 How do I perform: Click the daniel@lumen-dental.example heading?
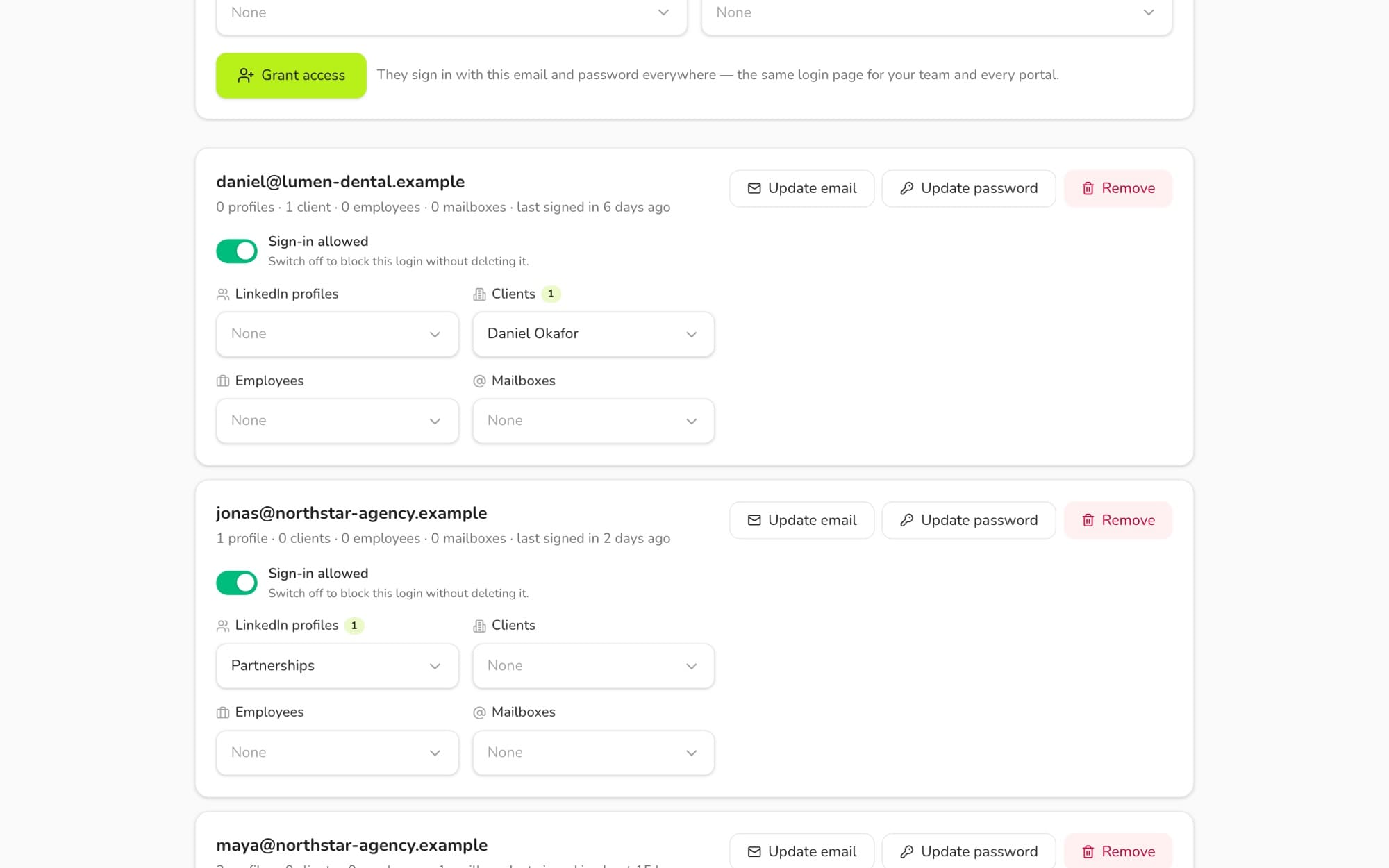[340, 182]
